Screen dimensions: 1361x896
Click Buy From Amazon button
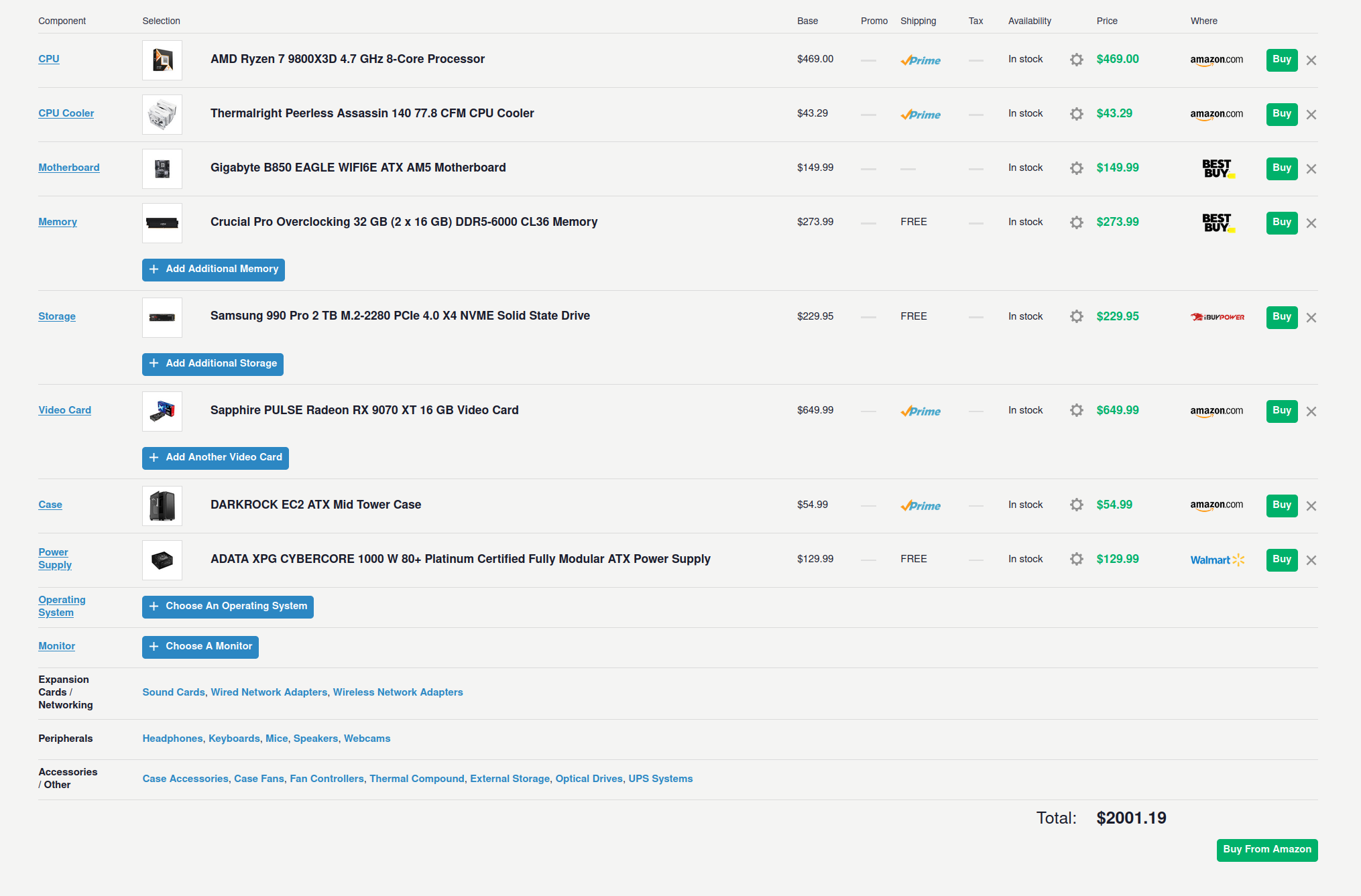click(1266, 850)
